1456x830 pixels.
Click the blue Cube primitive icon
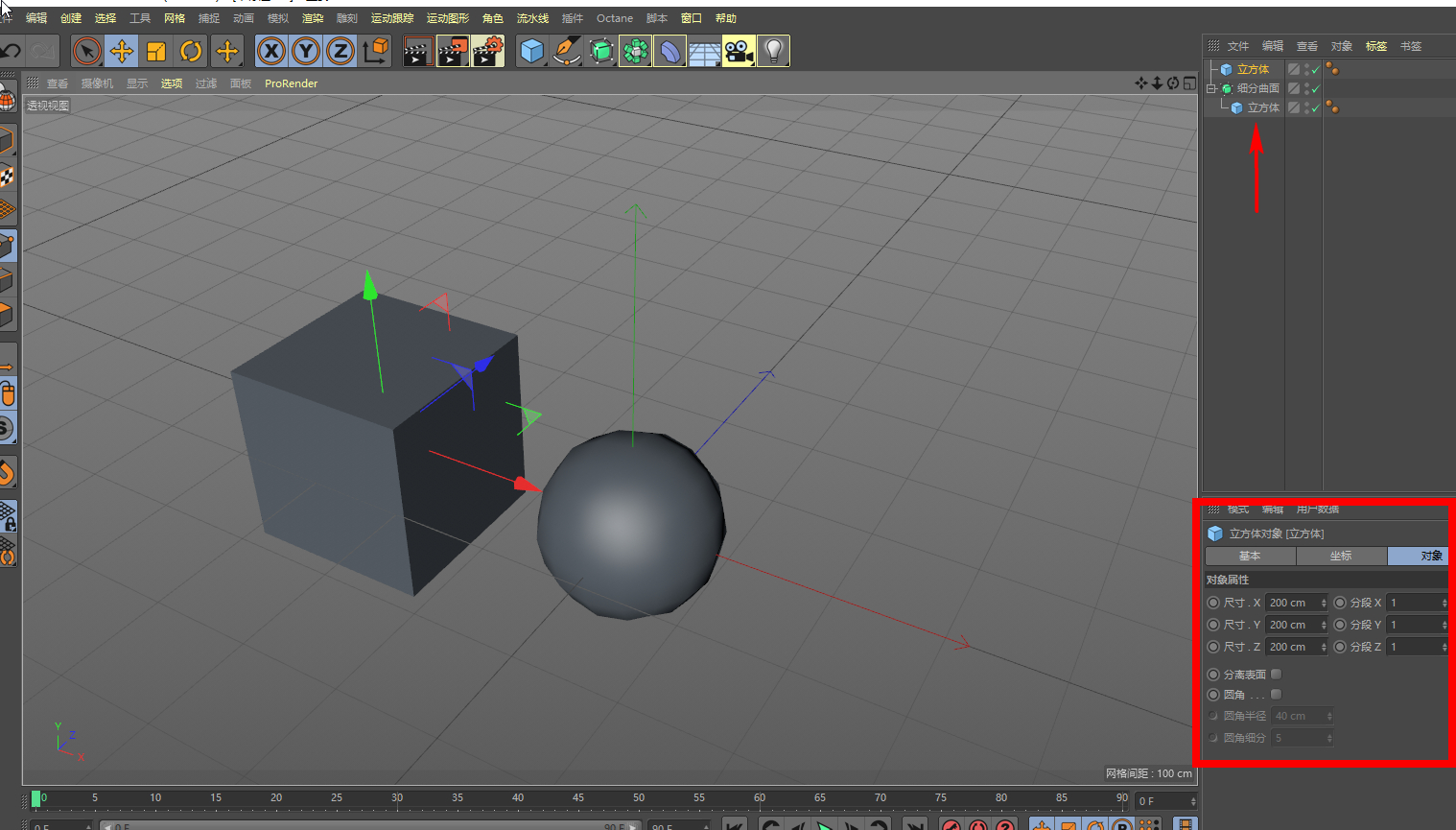tap(531, 51)
